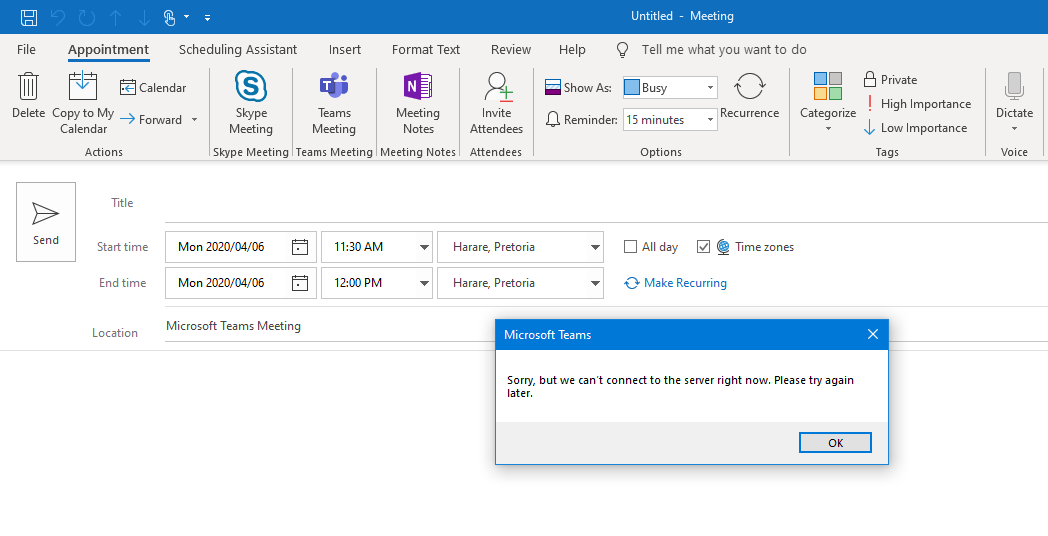The width and height of the screenshot is (1048, 536).
Task: Click the Show As status icon
Action: coord(553,88)
